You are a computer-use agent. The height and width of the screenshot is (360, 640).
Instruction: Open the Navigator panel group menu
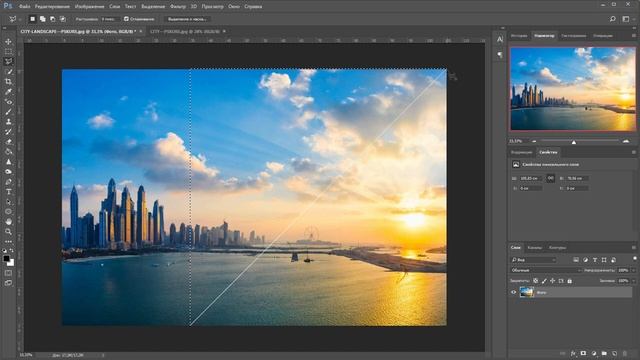(x=633, y=36)
